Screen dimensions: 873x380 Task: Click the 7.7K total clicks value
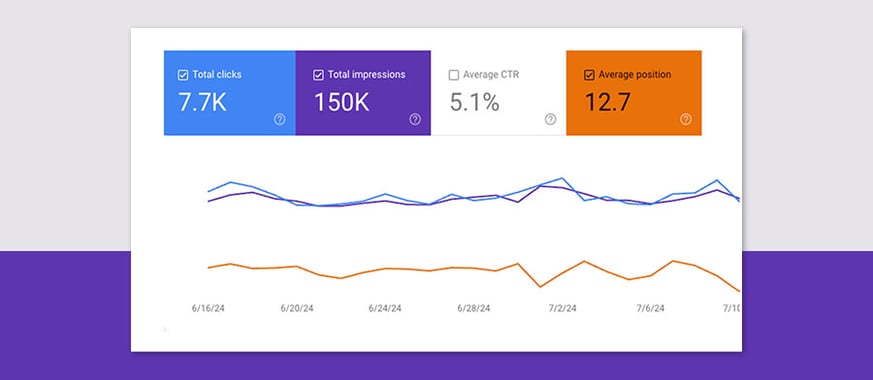202,102
